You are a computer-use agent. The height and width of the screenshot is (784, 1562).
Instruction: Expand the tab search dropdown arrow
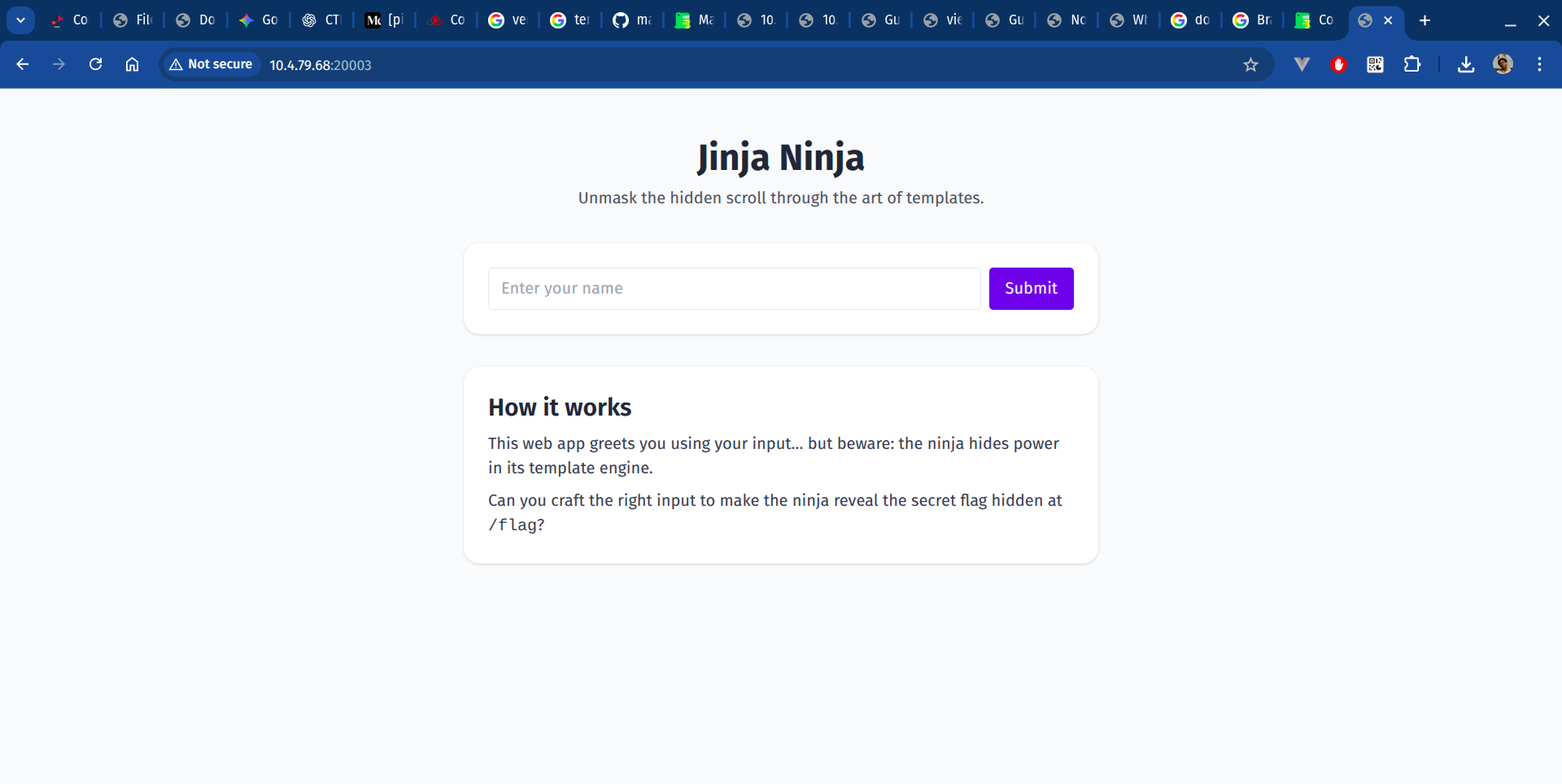coord(20,20)
